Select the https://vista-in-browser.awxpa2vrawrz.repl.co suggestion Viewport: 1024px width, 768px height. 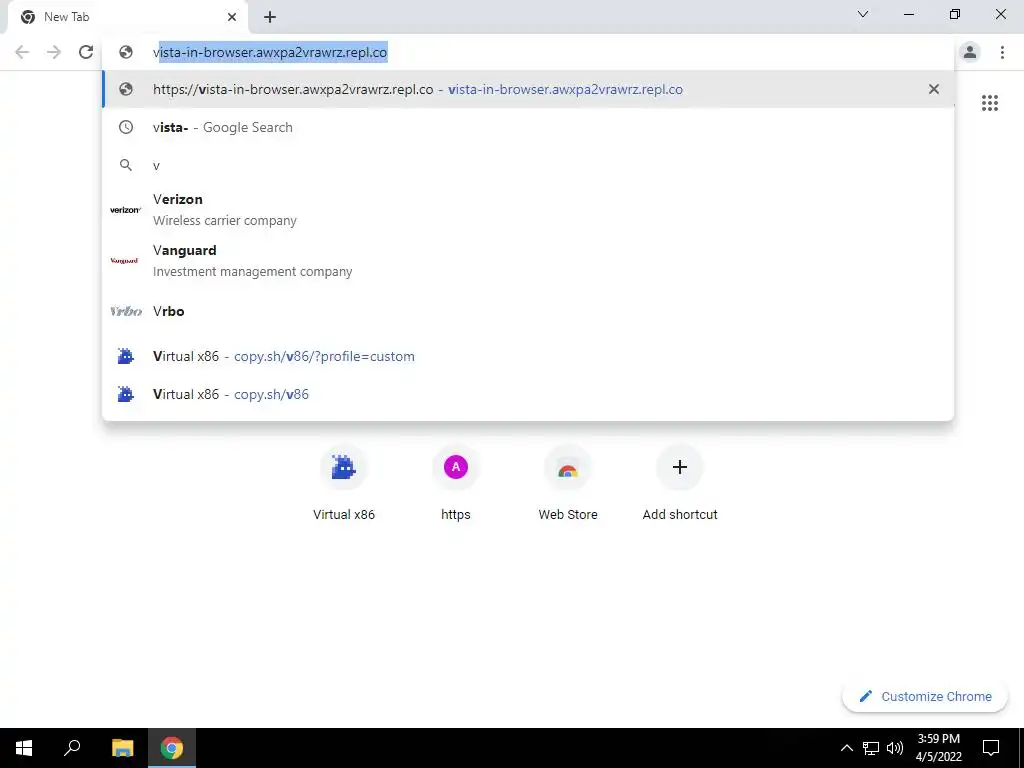[528, 89]
